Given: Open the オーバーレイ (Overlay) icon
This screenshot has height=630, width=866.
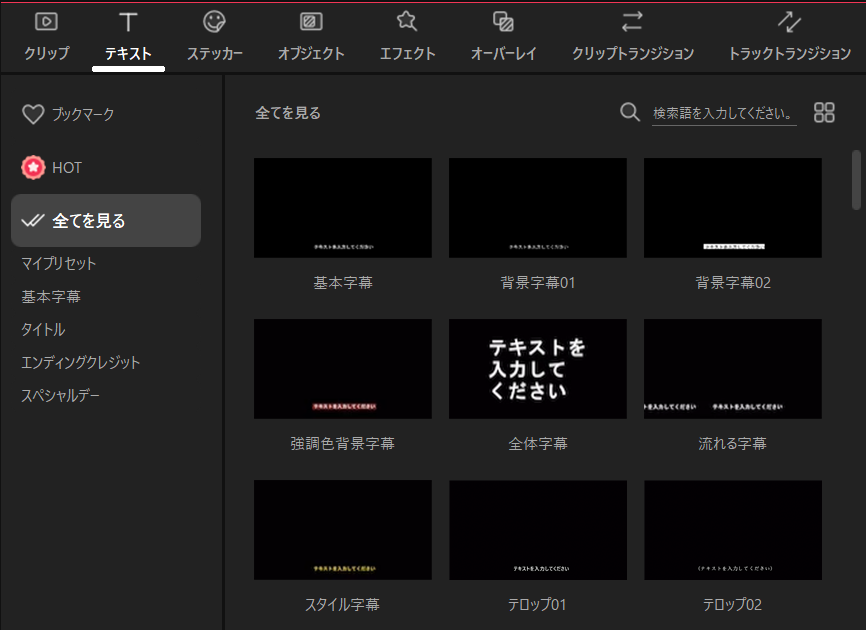Looking at the screenshot, I should point(504,22).
